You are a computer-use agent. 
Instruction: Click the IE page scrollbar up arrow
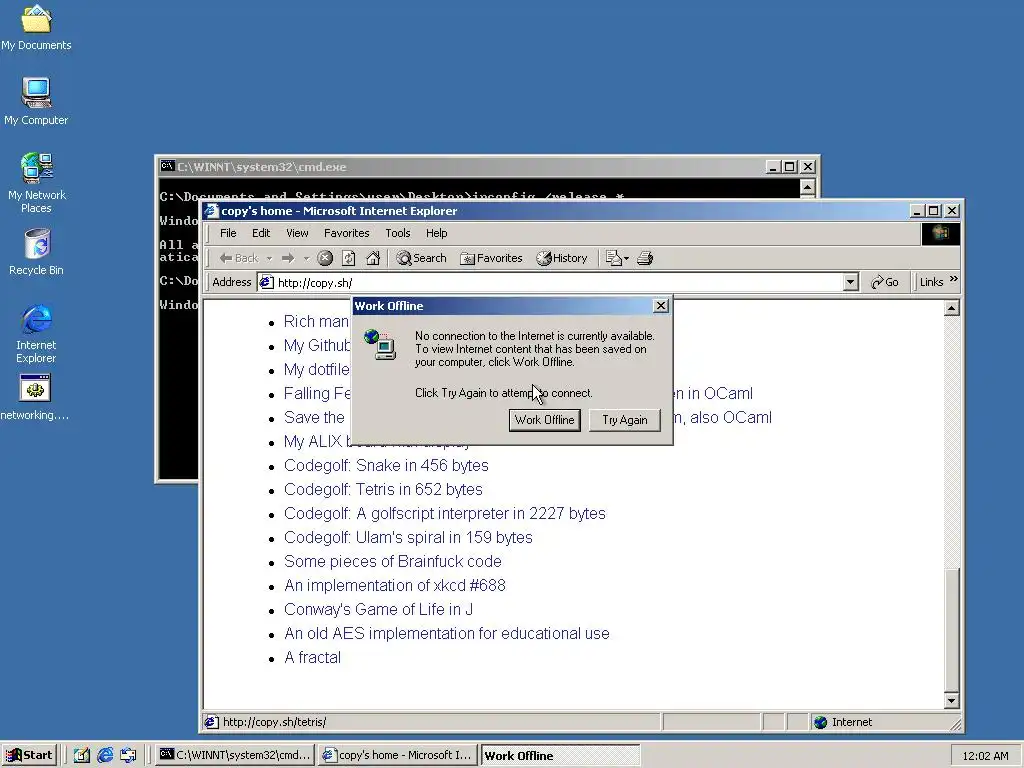(952, 308)
